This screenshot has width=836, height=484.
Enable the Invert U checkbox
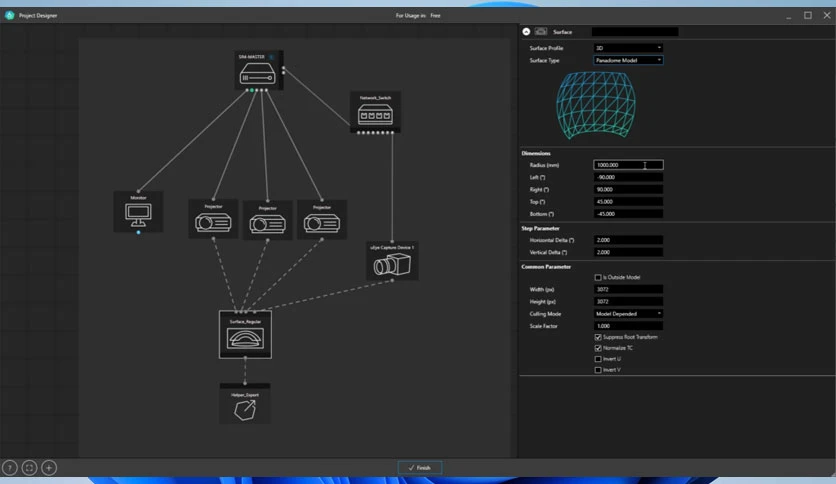598,359
